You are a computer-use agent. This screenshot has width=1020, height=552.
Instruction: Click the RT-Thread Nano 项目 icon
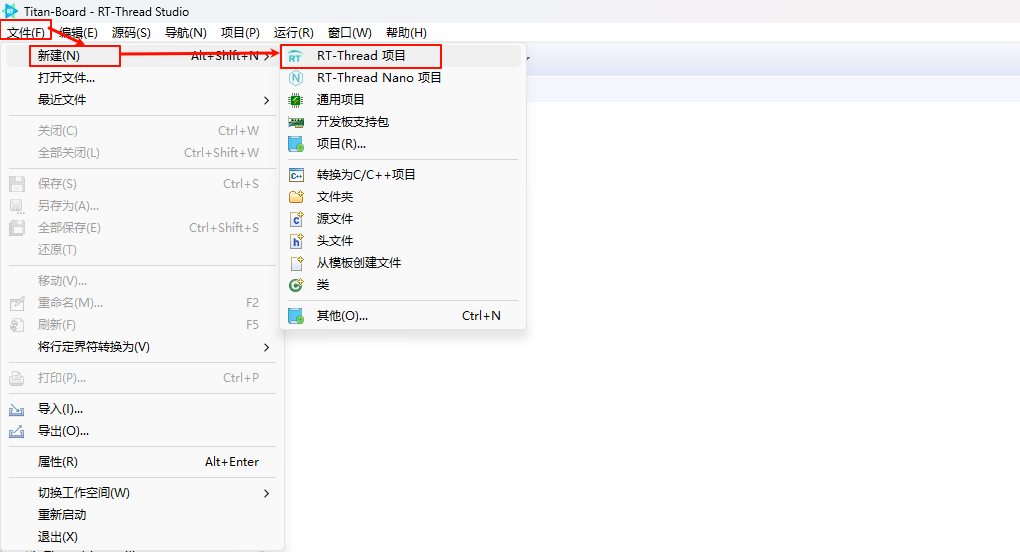click(295, 78)
